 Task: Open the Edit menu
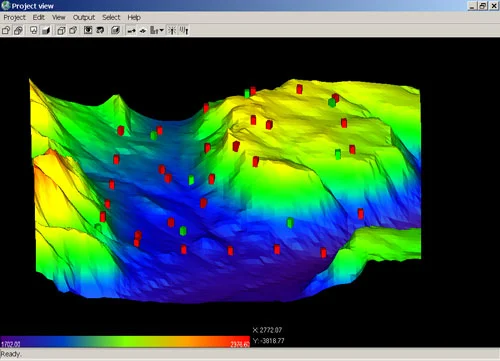click(x=39, y=17)
